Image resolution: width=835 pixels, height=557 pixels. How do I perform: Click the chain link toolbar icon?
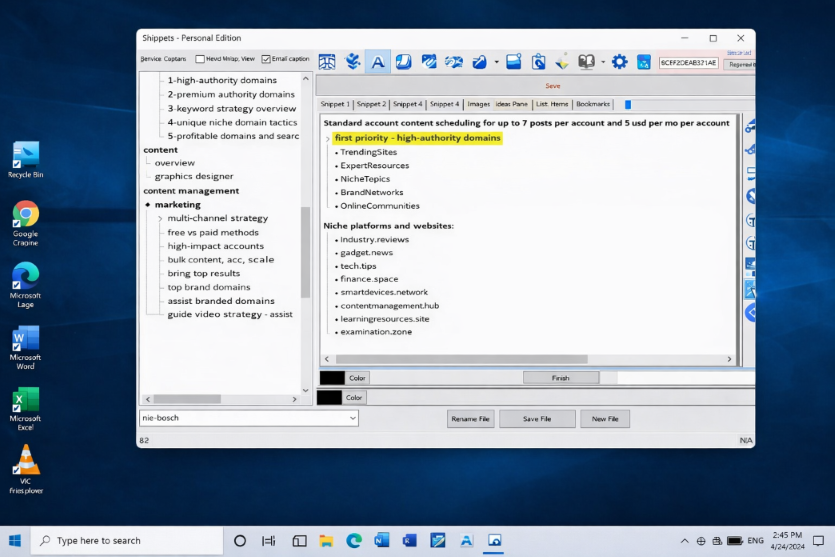click(x=454, y=62)
